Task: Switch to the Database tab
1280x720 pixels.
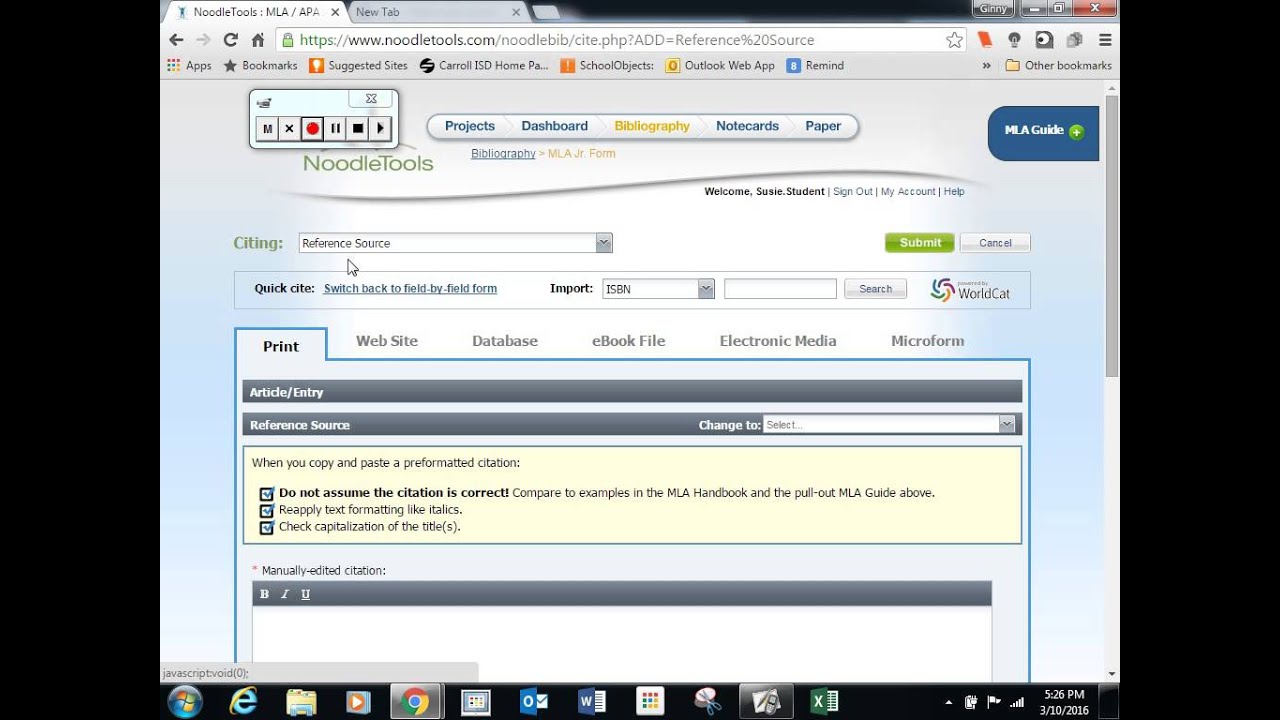Action: [505, 341]
